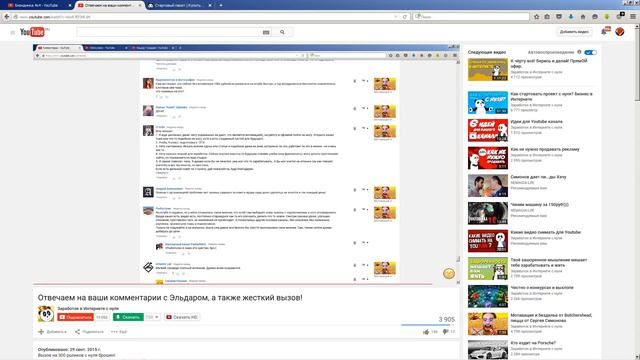Open the on-screen keyboard icon in search
The height and width of the screenshot is (360, 640).
tap(266, 32)
